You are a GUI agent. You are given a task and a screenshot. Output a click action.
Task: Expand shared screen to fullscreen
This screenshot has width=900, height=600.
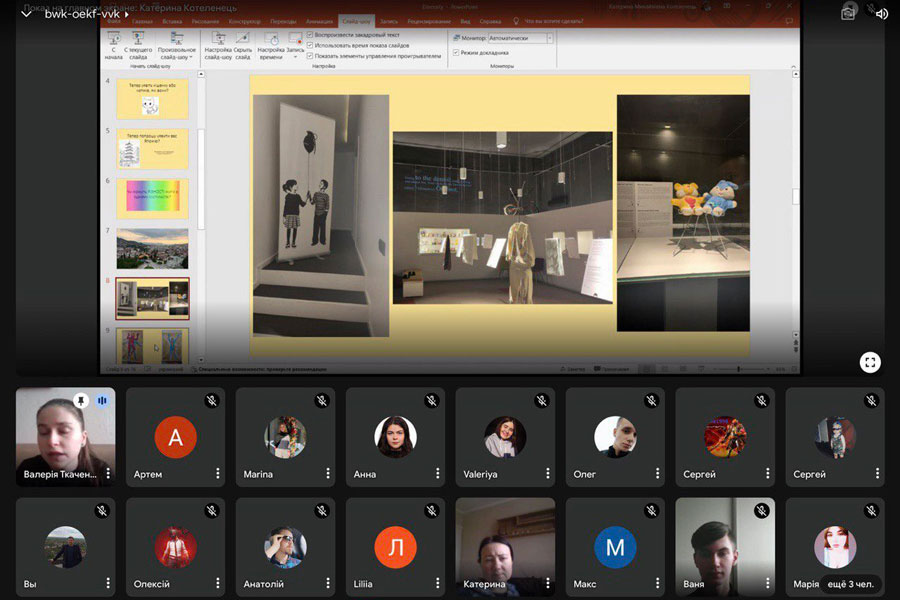tap(870, 362)
